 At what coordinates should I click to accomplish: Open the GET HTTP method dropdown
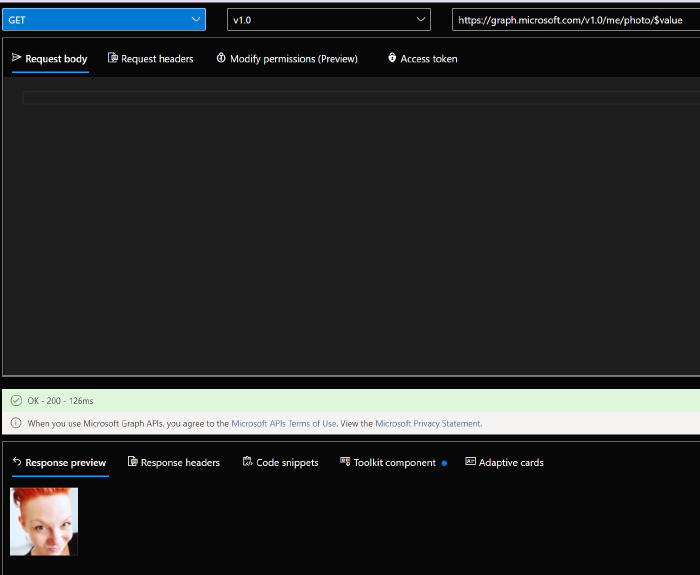tap(105, 20)
